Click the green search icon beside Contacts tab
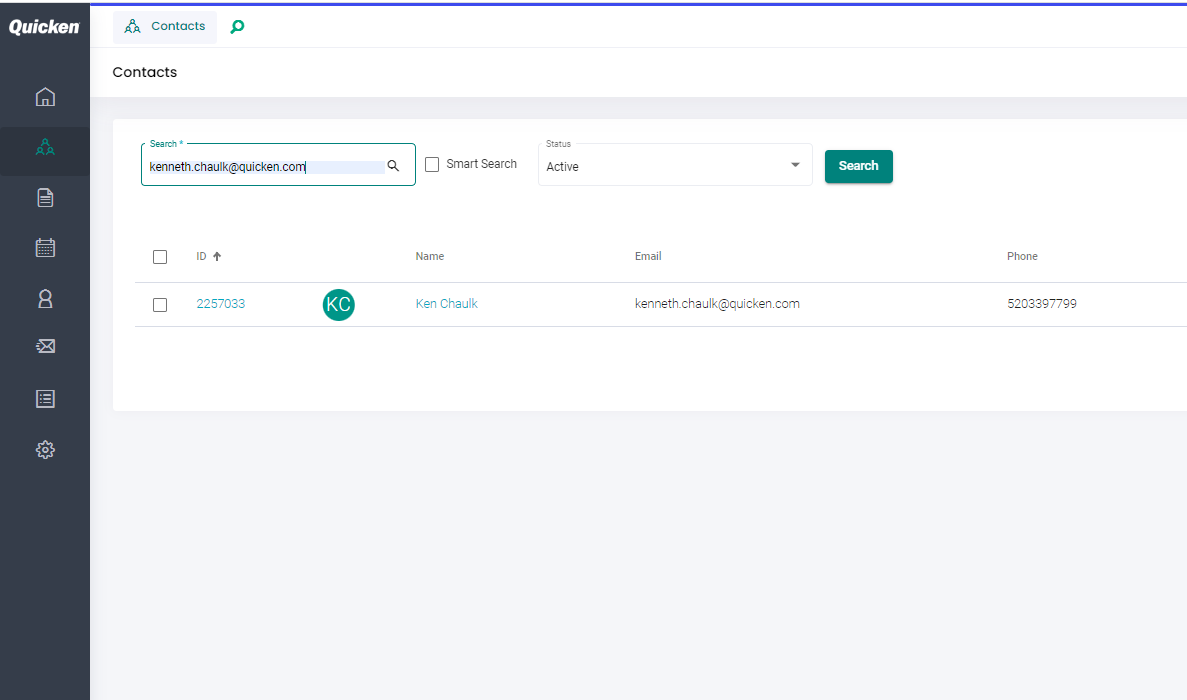 [x=237, y=27]
